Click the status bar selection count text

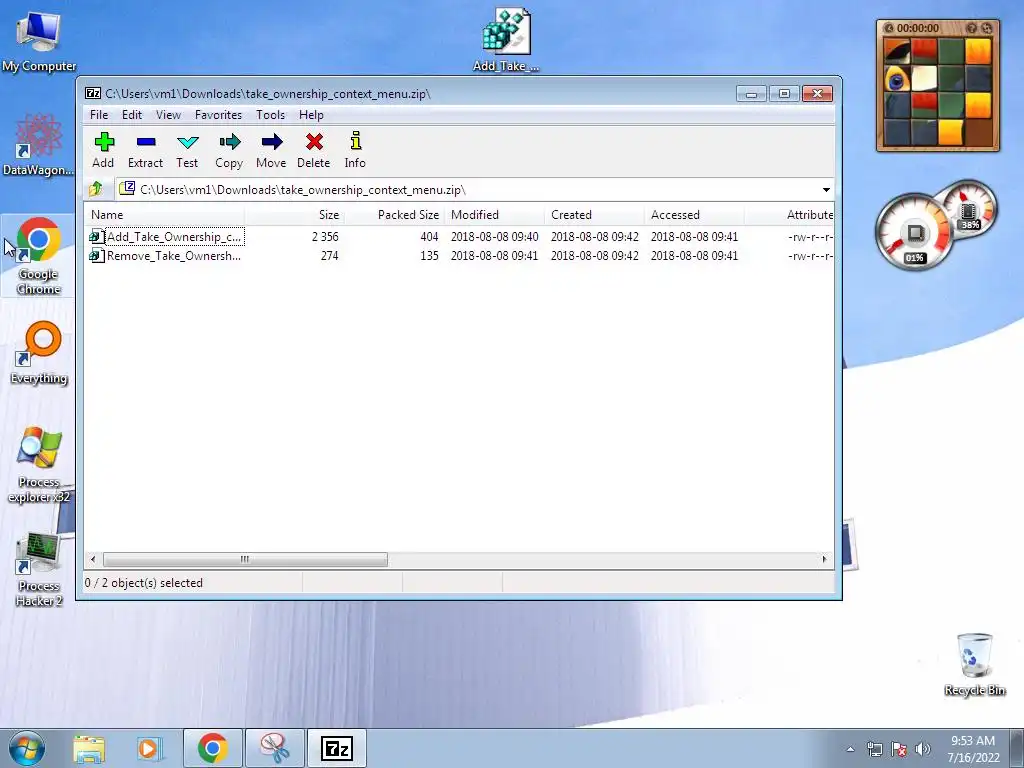144,583
